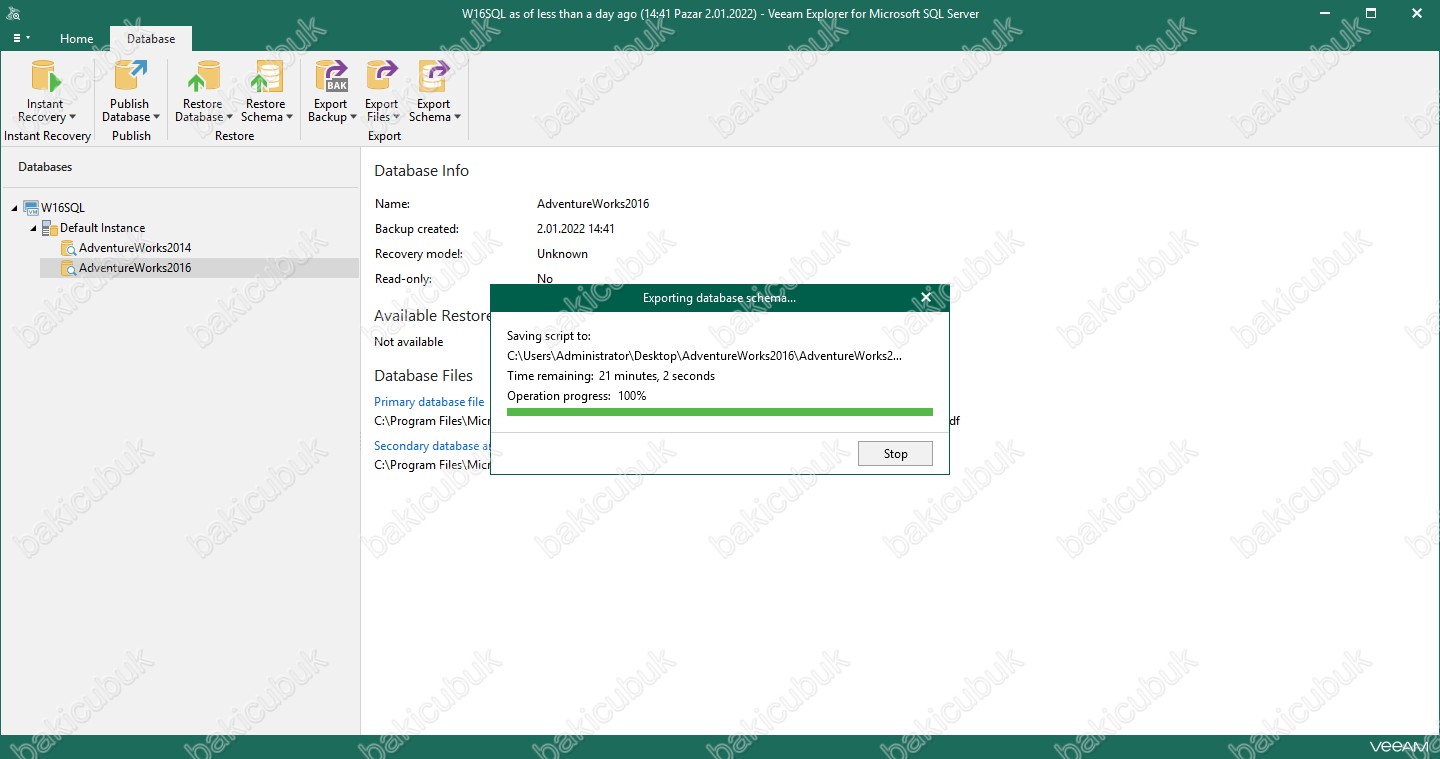The height and width of the screenshot is (759, 1440).
Task: Select the AdventureWorks2014 database icon
Action: (68, 248)
